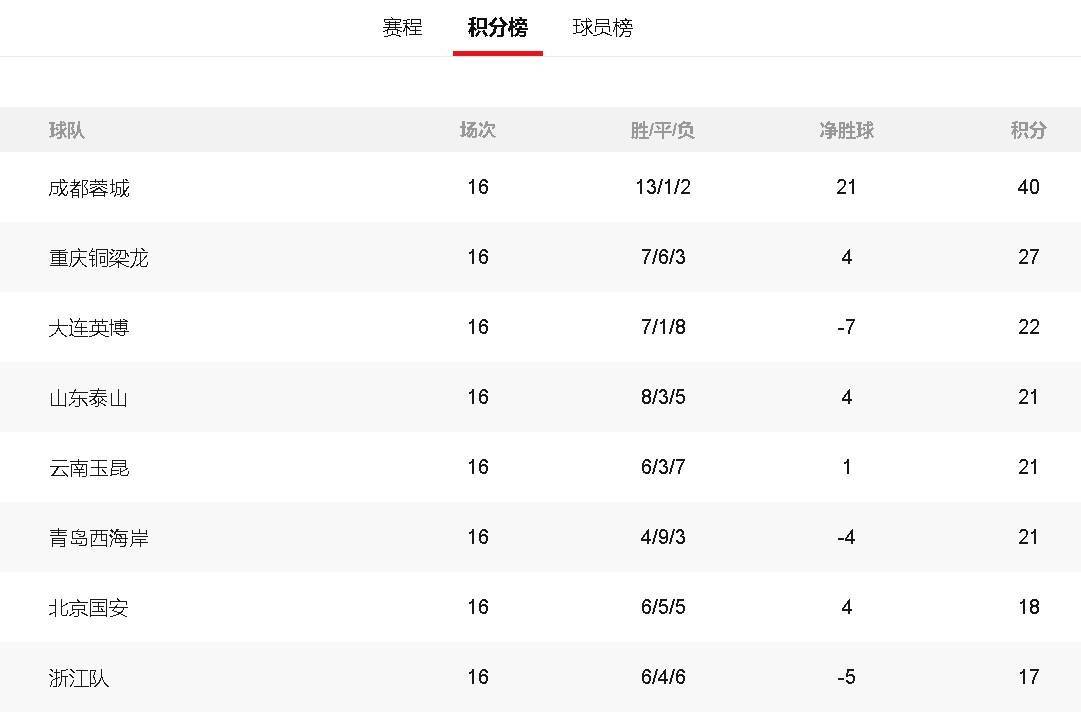Screen dimensions: 1081x720
Task: Click 浙江队's points value 17
Action: (1029, 677)
